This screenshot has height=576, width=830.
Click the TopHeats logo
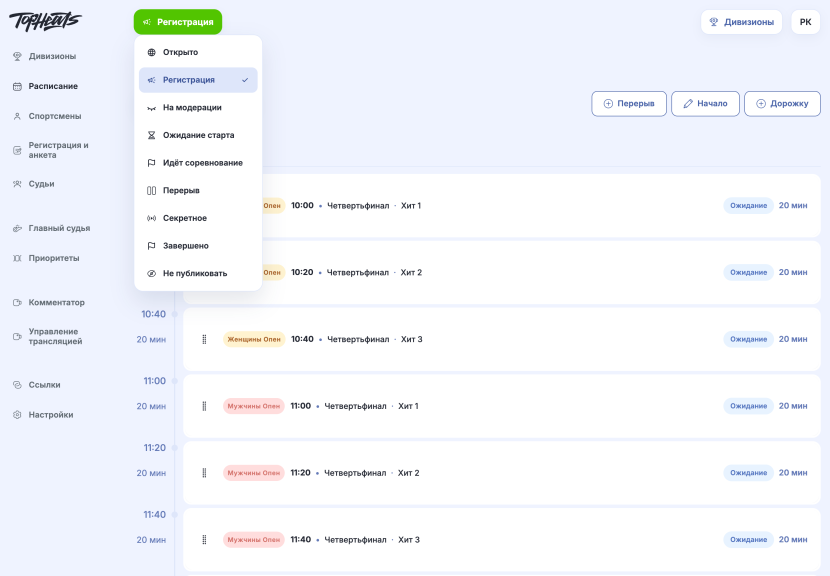click(x=45, y=21)
